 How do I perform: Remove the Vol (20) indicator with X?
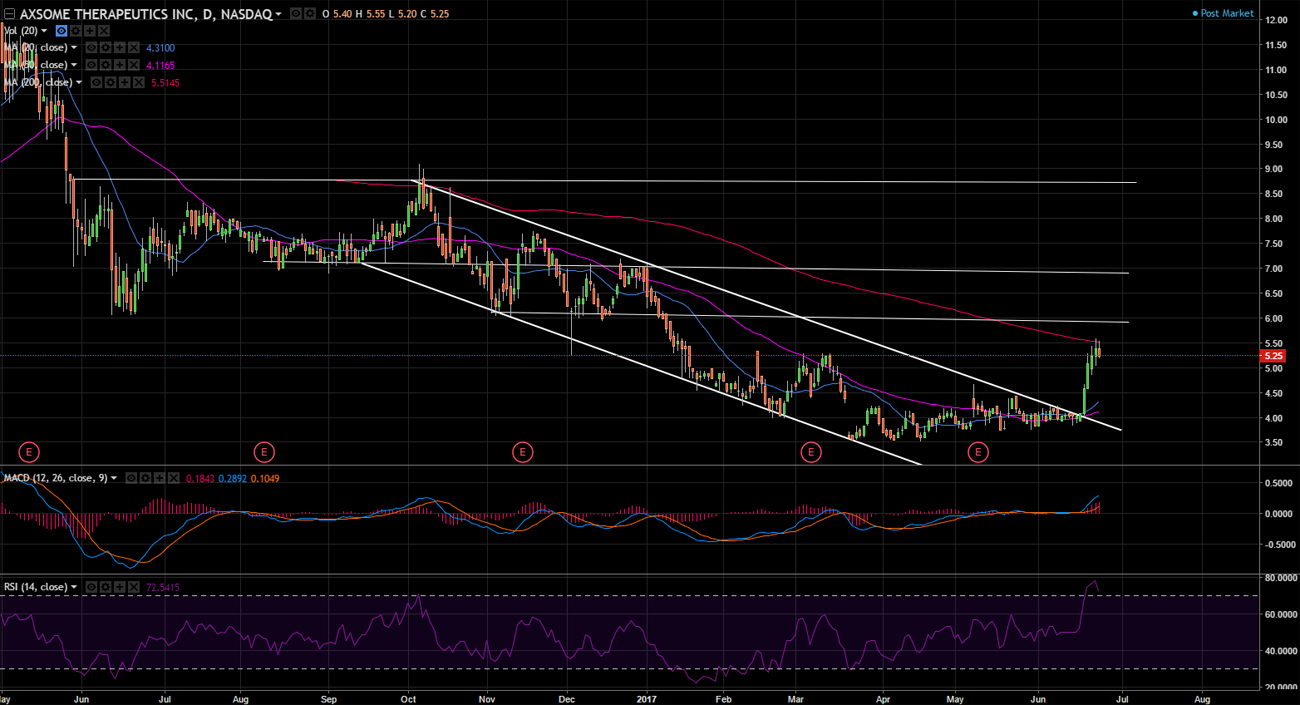click(104, 31)
